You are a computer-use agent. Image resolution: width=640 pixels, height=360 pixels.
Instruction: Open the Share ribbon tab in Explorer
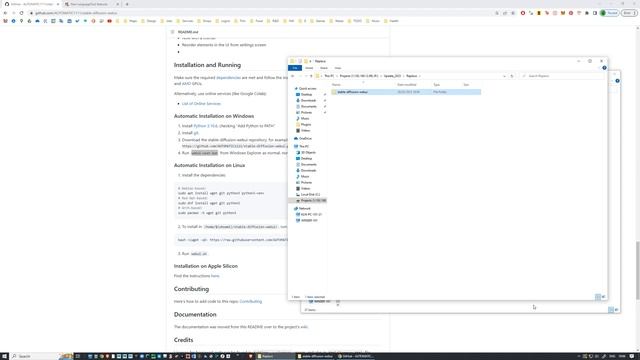point(324,68)
